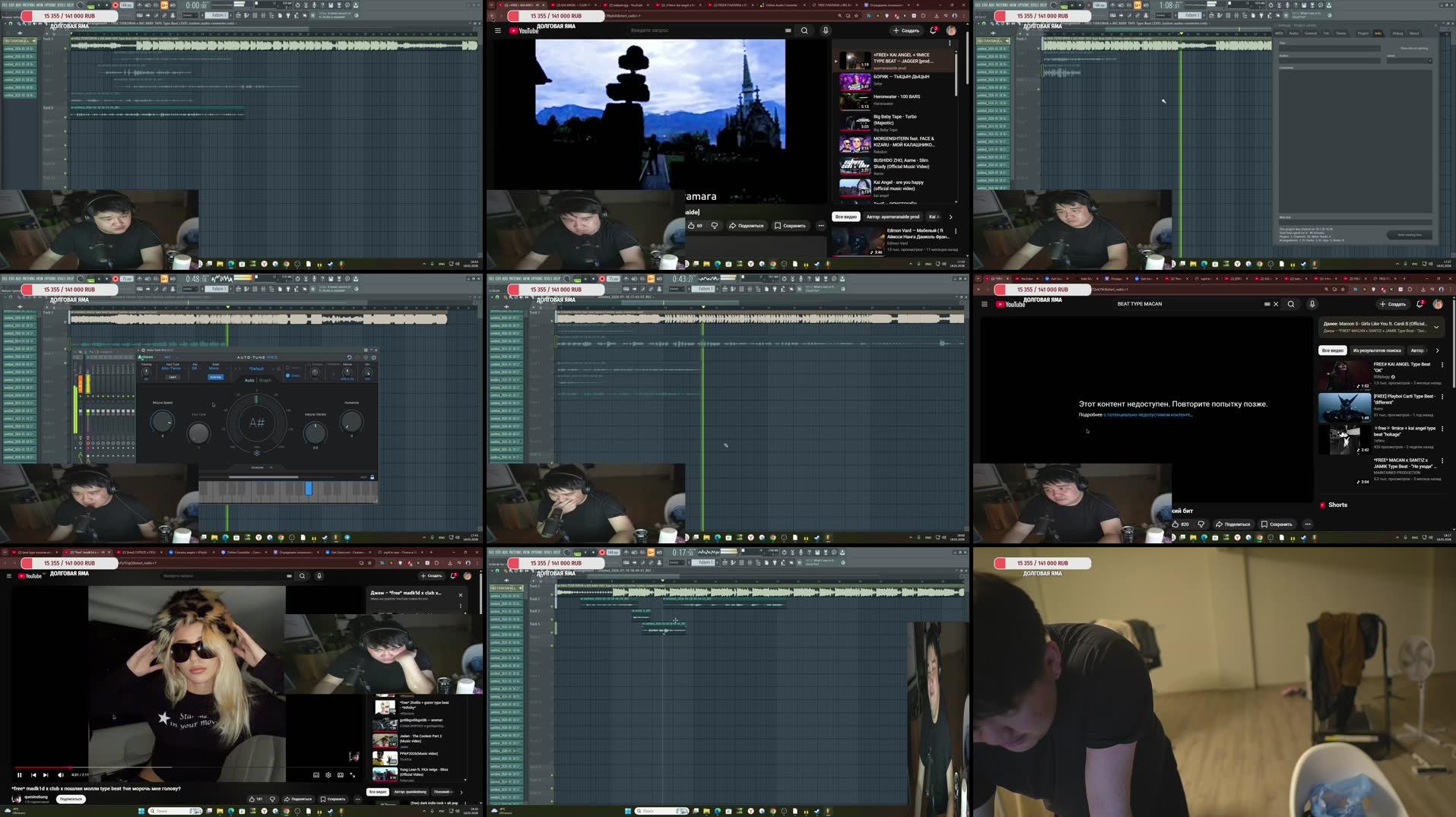Click the notifications bell icon on YouTube
The height and width of the screenshot is (817, 1456).
pos(932,30)
